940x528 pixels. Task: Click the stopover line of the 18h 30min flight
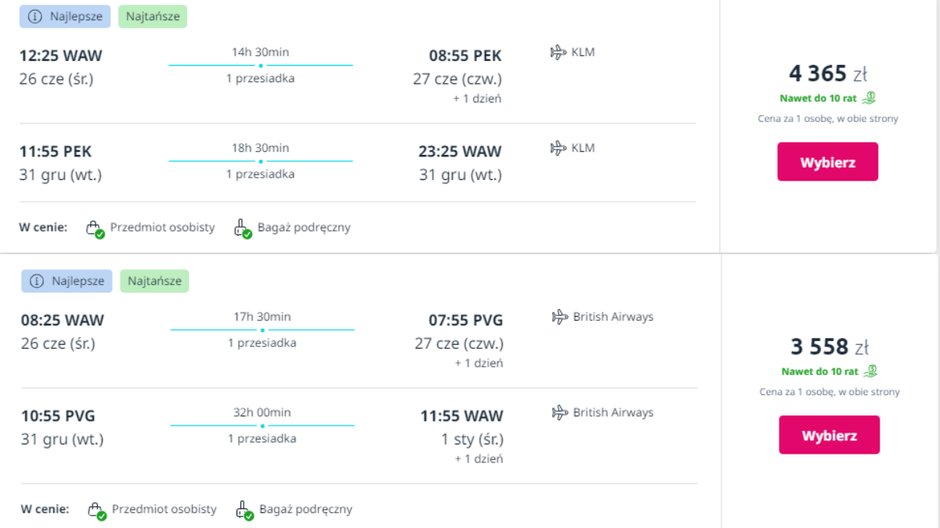[260, 161]
